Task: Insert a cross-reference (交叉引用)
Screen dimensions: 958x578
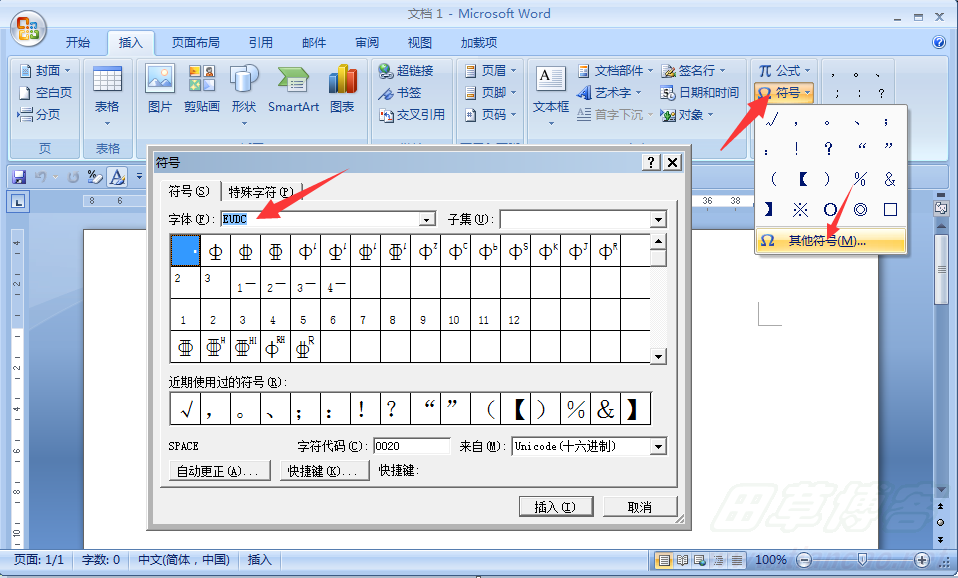Action: point(412,114)
